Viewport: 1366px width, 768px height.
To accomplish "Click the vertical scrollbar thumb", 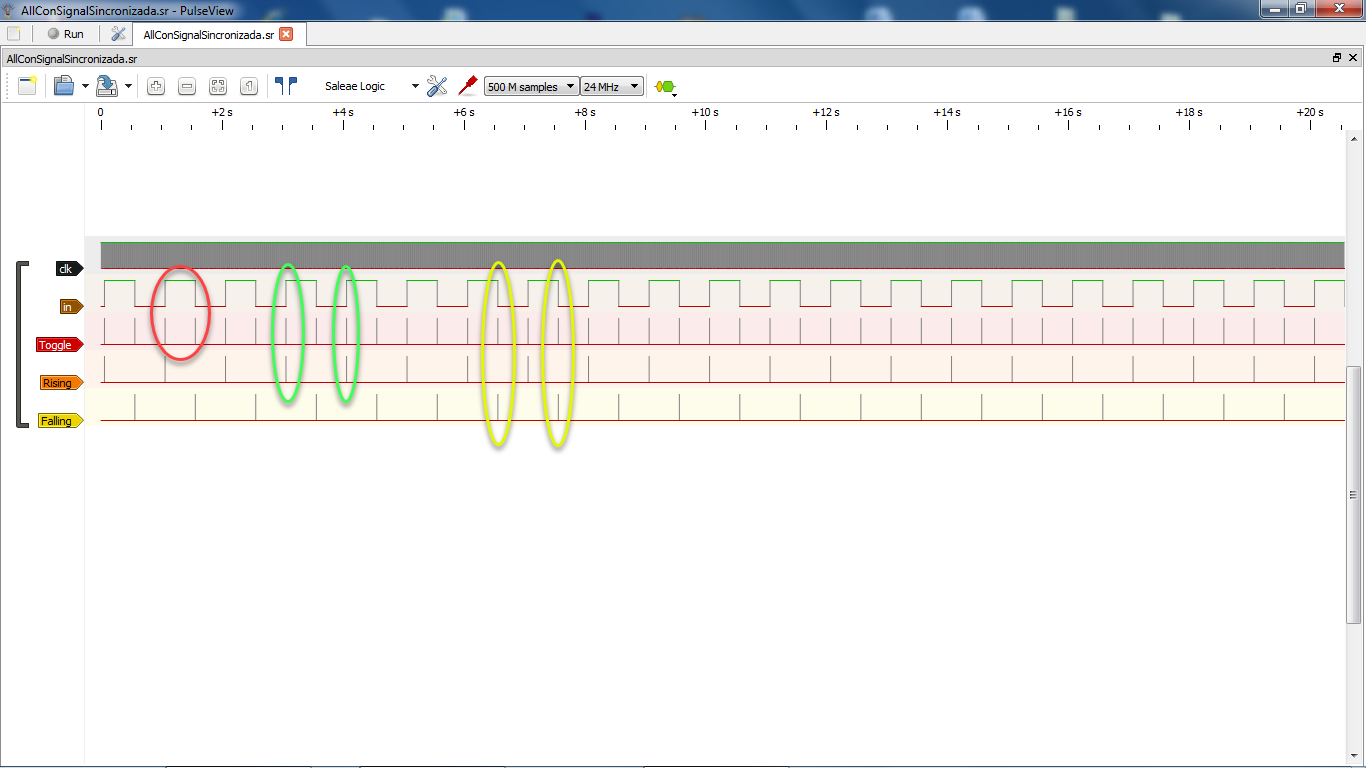I will tap(1353, 495).
